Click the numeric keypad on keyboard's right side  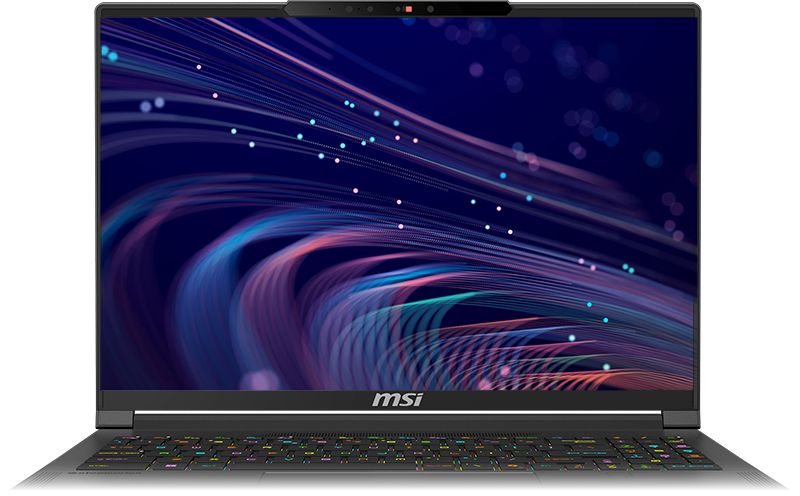point(640,453)
